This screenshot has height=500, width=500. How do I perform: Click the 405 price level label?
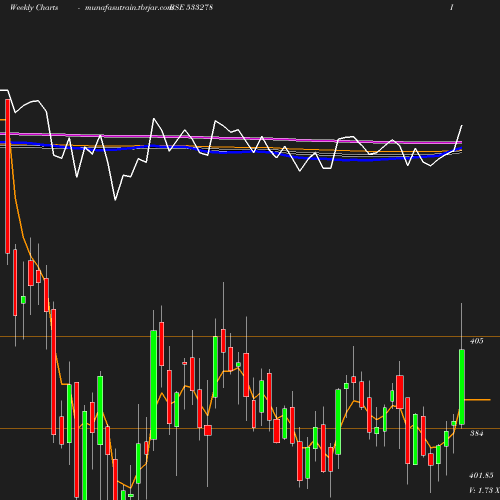pos(476,341)
